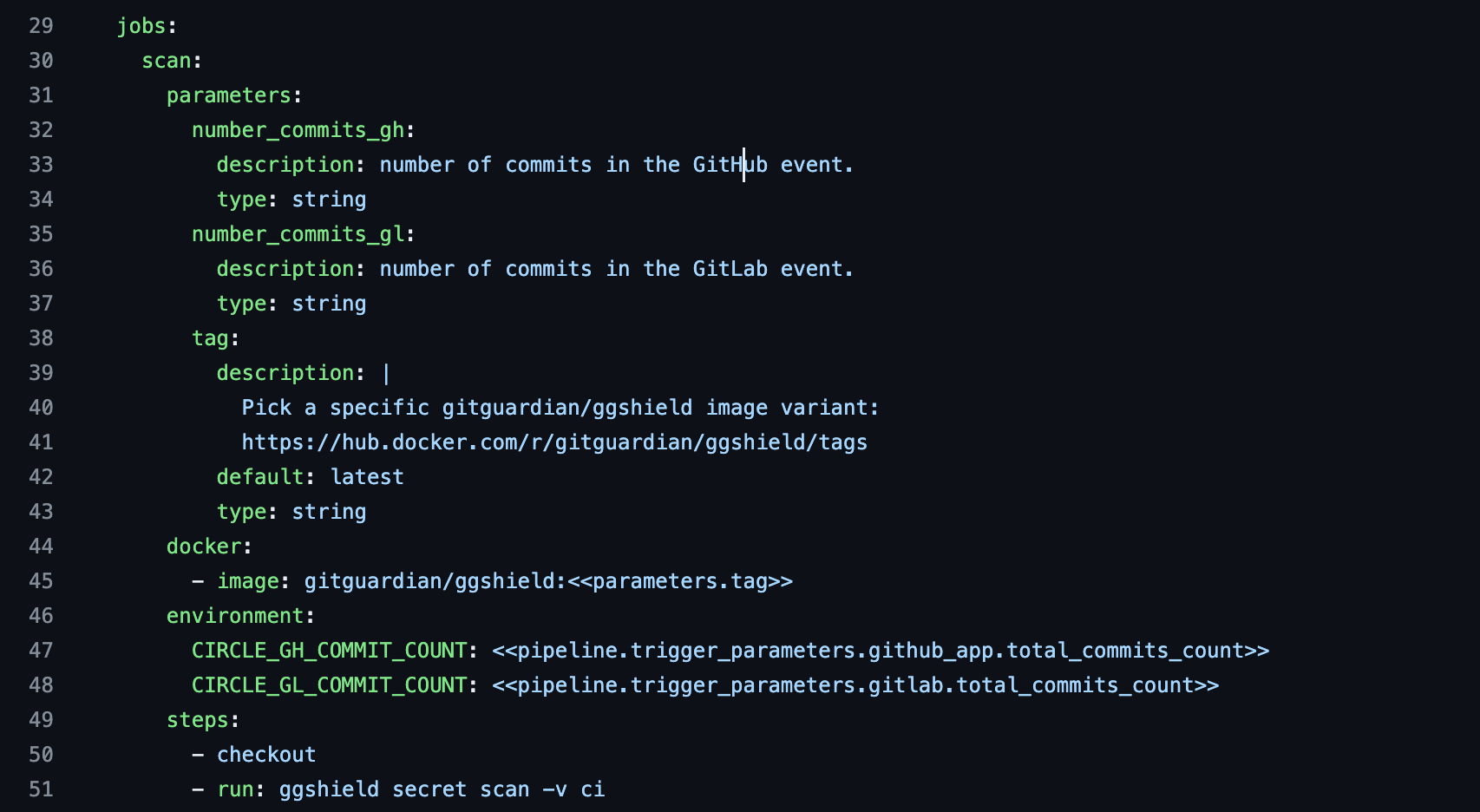Click line number 44 beside docker
1480x812 pixels.
pos(41,547)
